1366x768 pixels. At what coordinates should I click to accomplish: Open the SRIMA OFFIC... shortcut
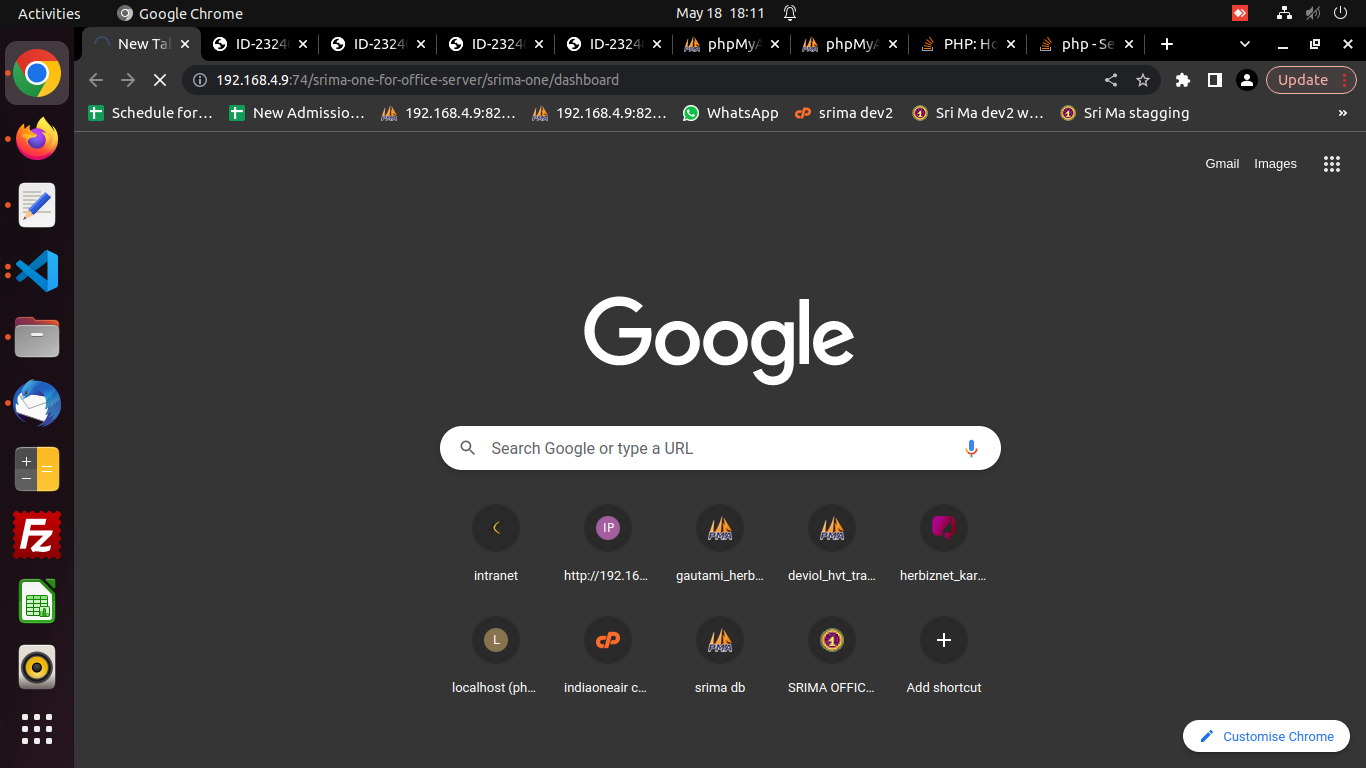tap(832, 655)
